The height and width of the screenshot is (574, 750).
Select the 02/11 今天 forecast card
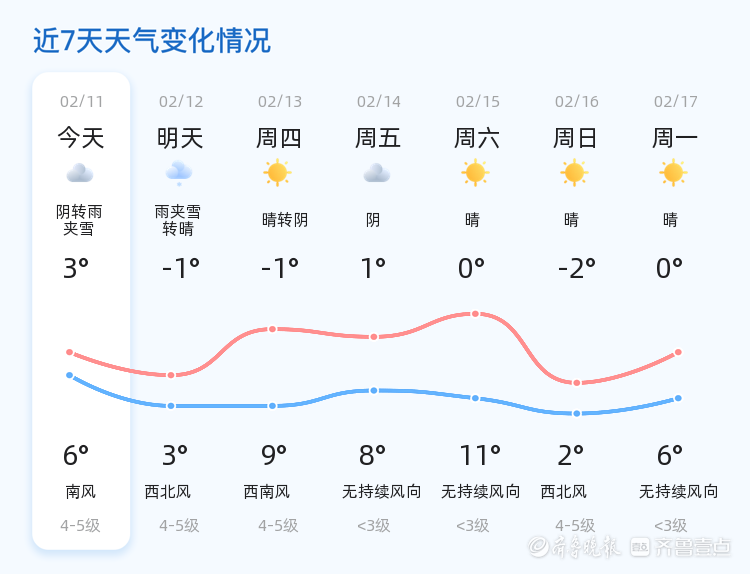coord(81,311)
